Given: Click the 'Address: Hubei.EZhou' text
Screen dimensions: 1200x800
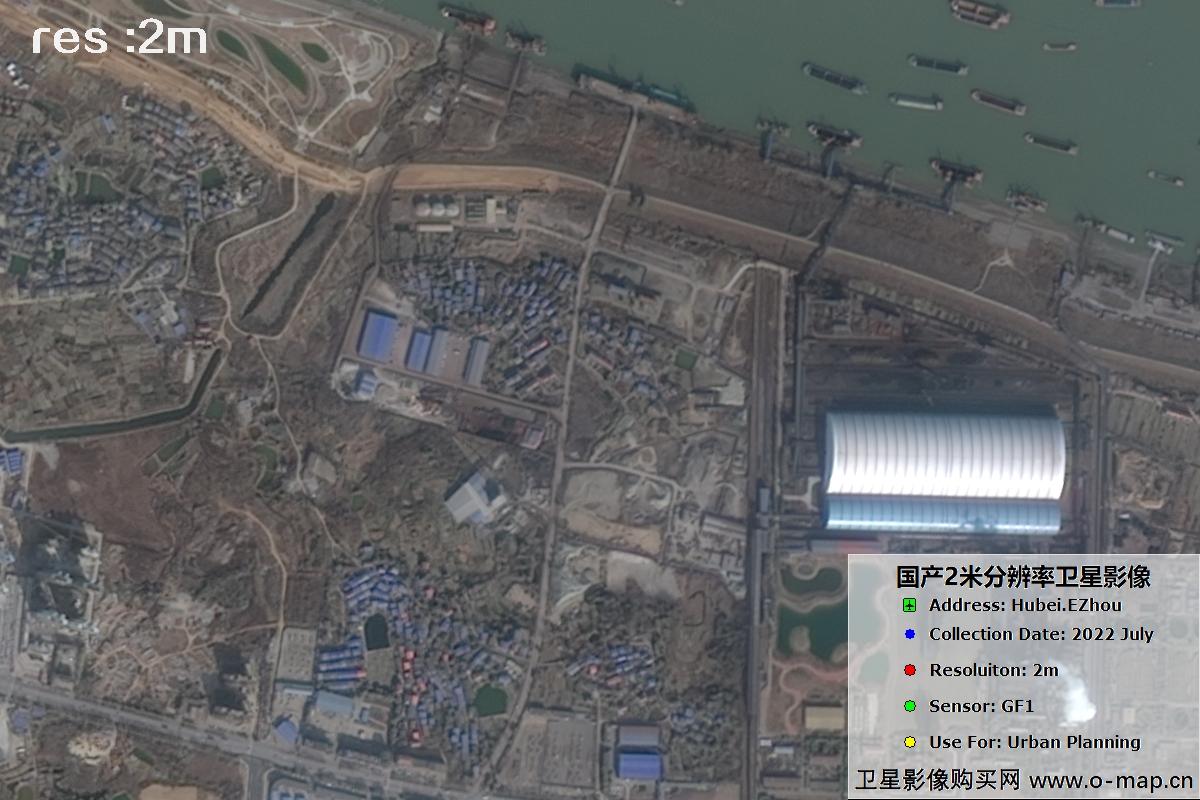Looking at the screenshot, I should [x=1025, y=605].
